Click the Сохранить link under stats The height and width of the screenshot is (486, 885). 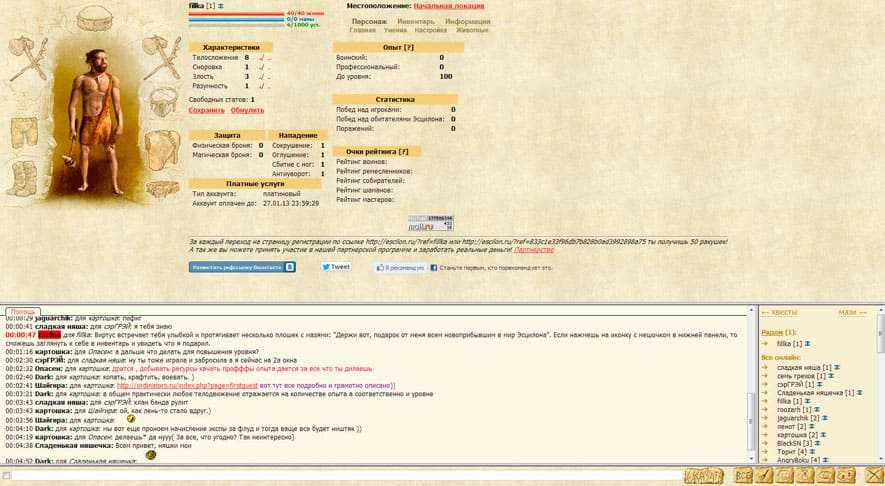[207, 110]
